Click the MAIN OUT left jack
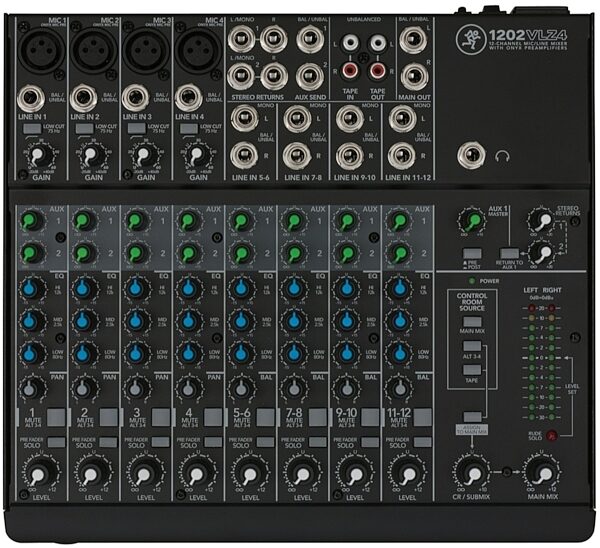The width and height of the screenshot is (600, 548). (x=413, y=40)
